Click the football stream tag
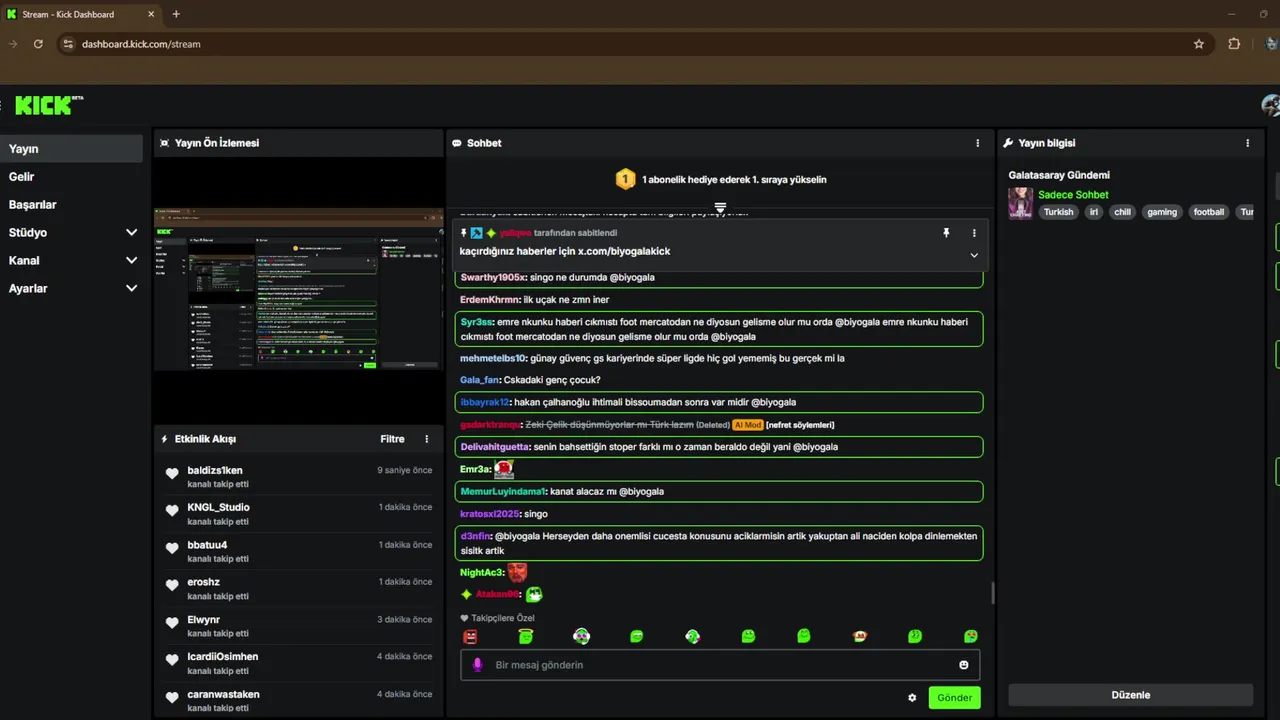This screenshot has height=720, width=1280. pos(1209,212)
